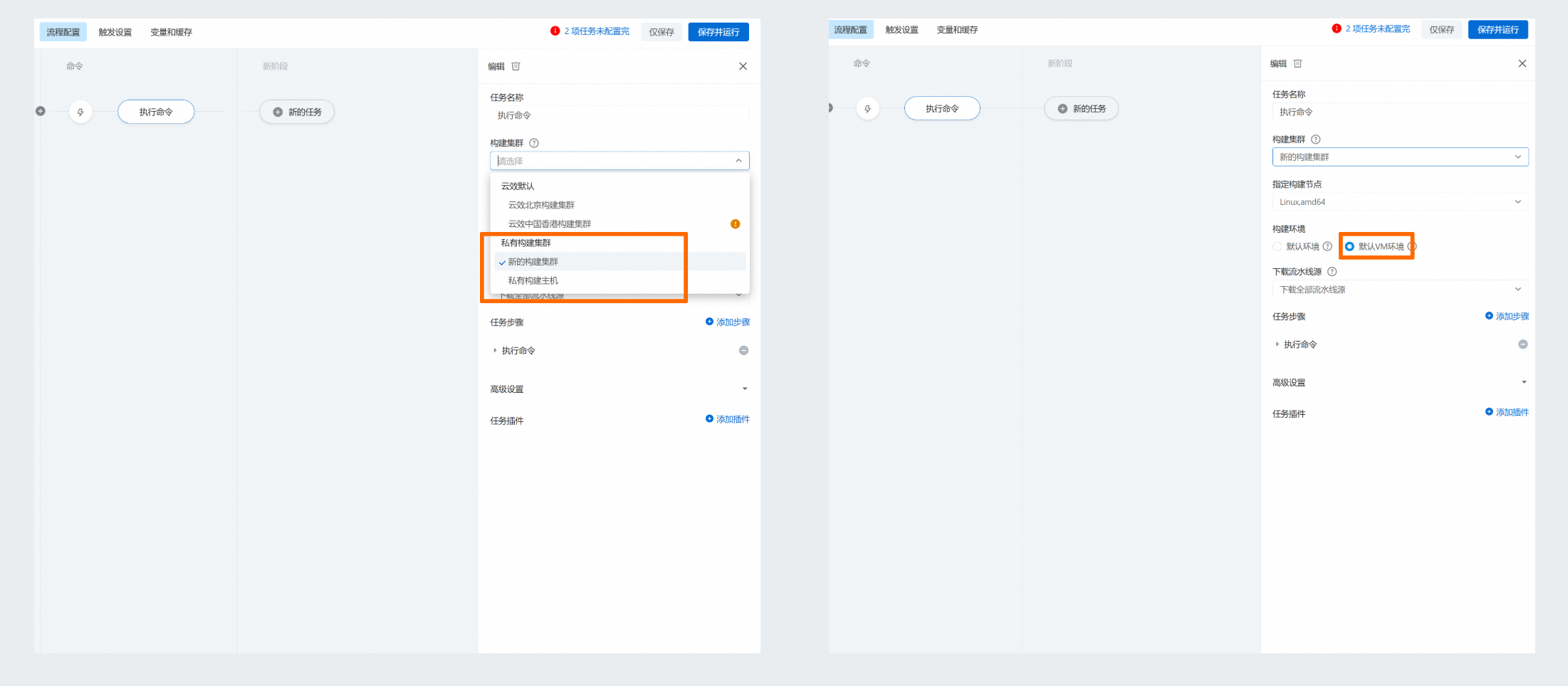The width and height of the screenshot is (1568, 686).
Task: Click the red warning icon in right header
Action: tap(1337, 28)
